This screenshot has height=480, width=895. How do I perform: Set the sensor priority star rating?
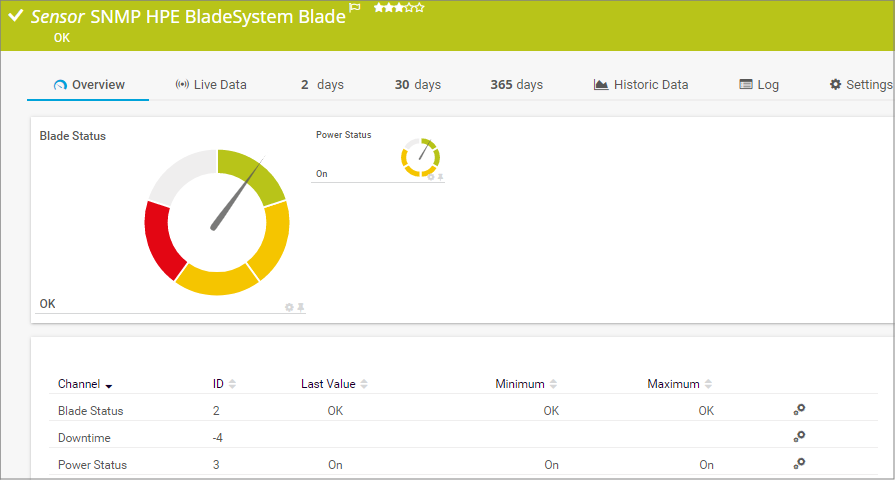click(398, 8)
